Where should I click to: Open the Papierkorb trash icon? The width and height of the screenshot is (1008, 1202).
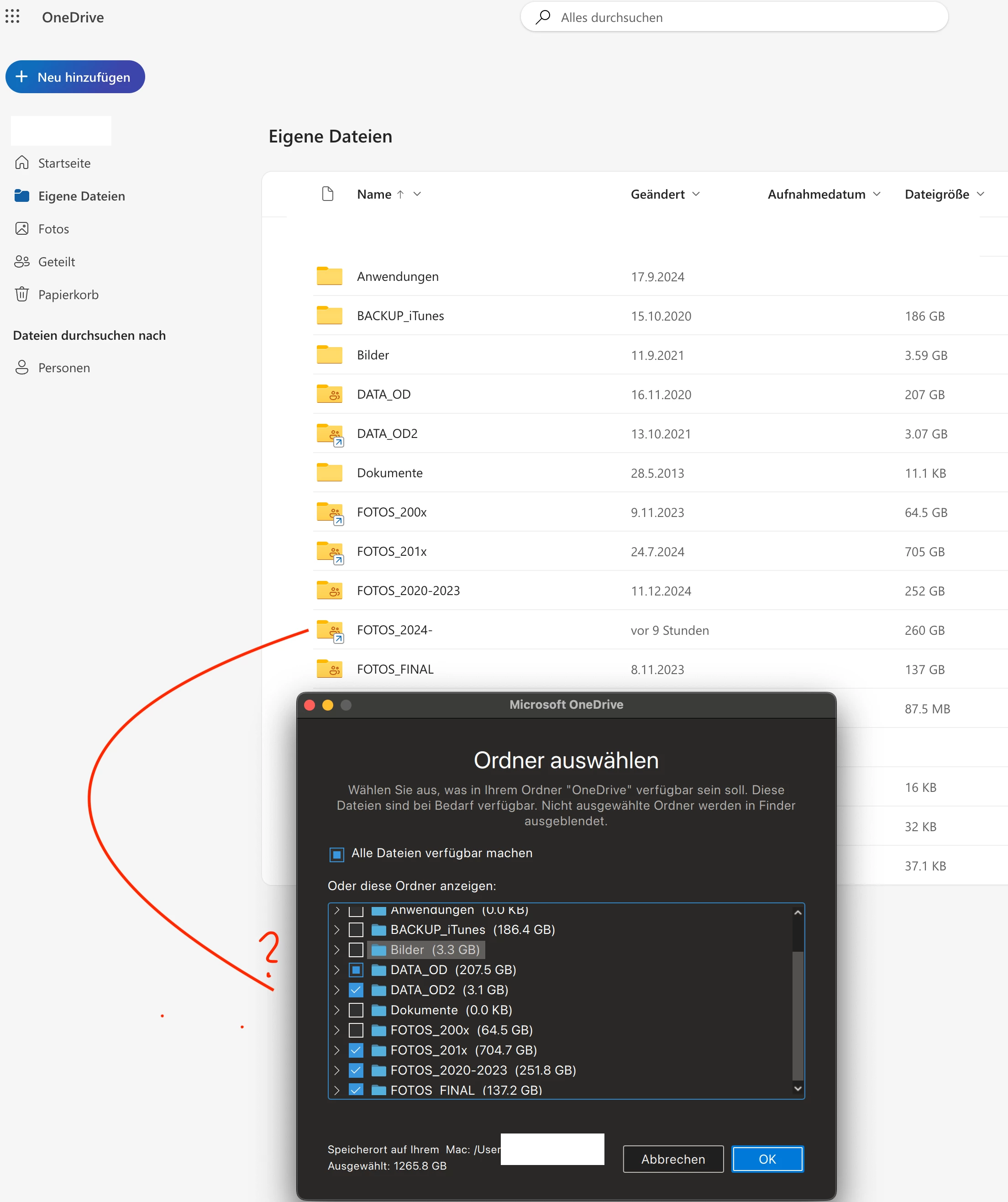tap(22, 294)
